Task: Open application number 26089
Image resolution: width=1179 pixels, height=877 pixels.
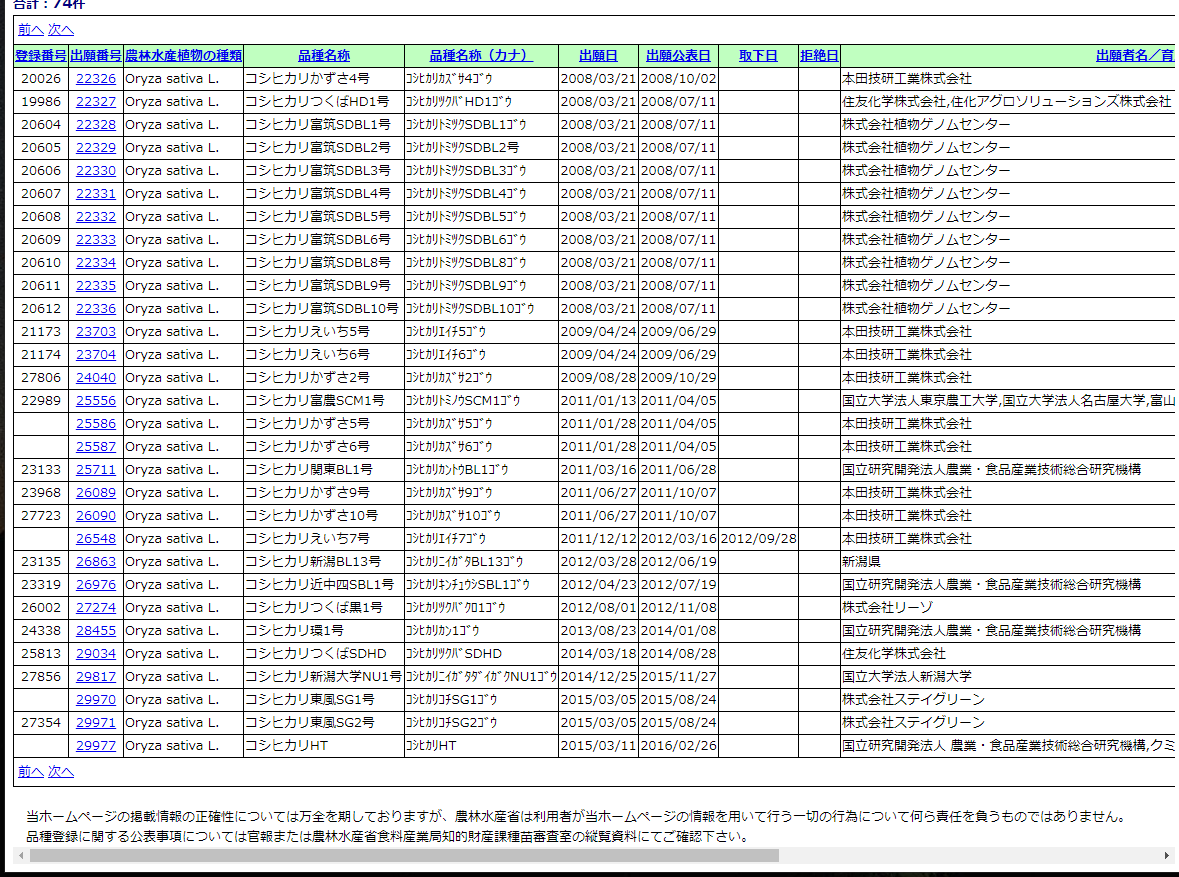Action: [95, 493]
